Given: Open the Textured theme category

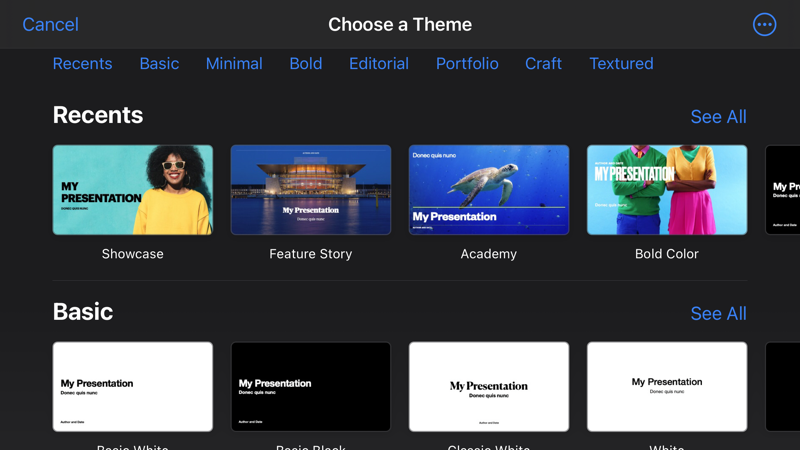Looking at the screenshot, I should point(621,63).
